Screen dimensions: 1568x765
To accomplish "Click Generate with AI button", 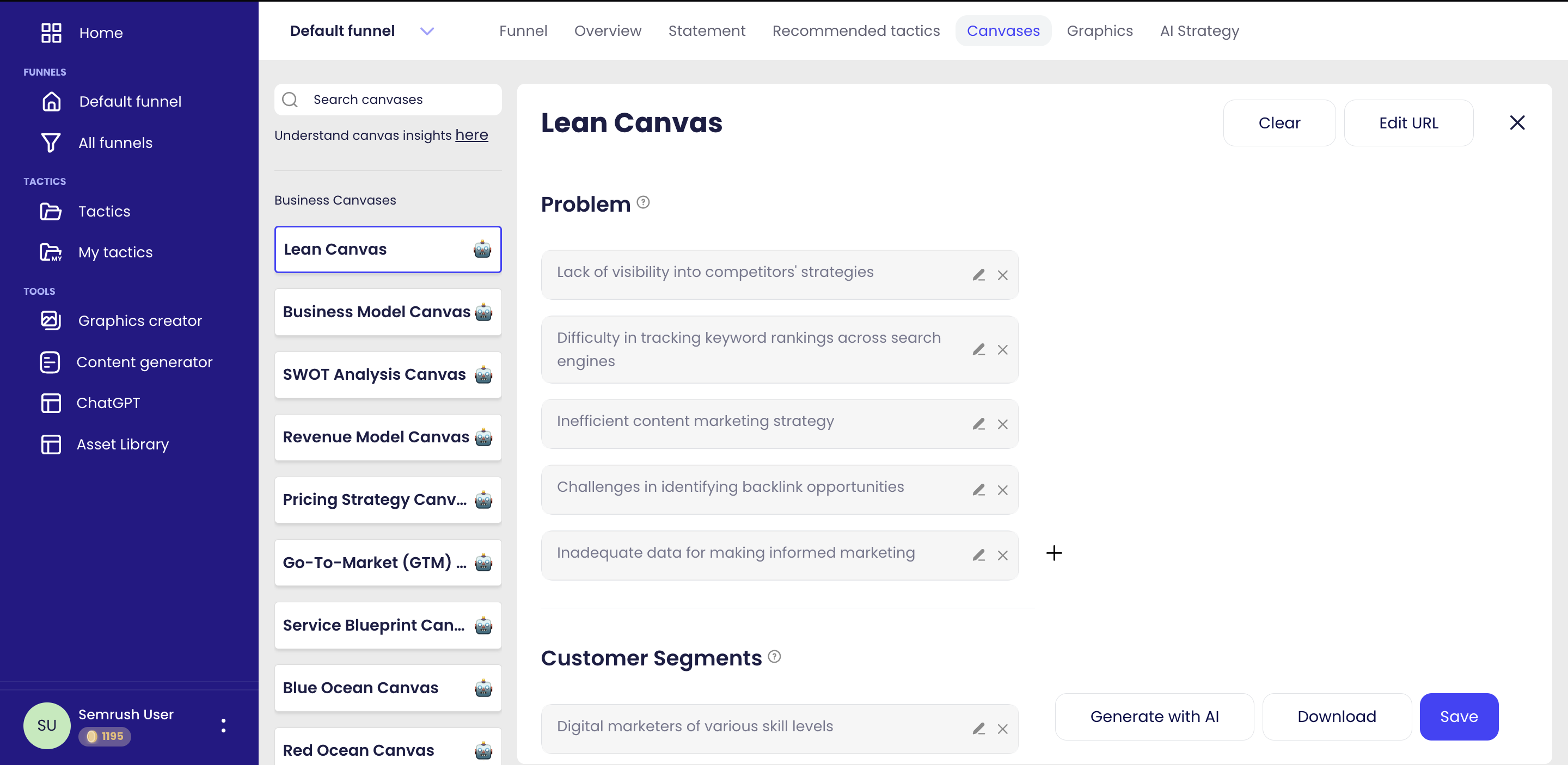I will [1155, 716].
